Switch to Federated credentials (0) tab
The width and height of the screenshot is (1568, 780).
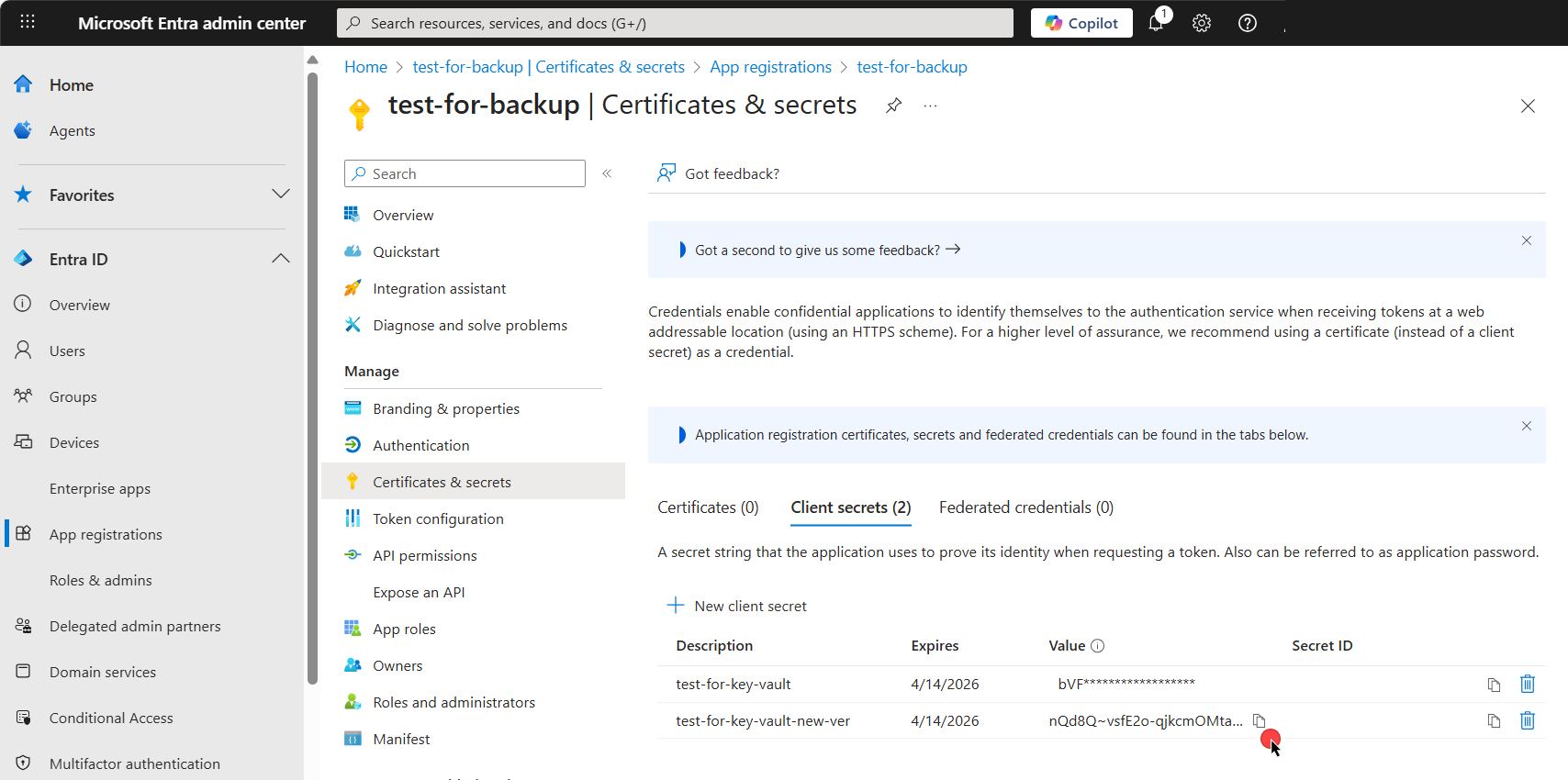click(x=1026, y=507)
